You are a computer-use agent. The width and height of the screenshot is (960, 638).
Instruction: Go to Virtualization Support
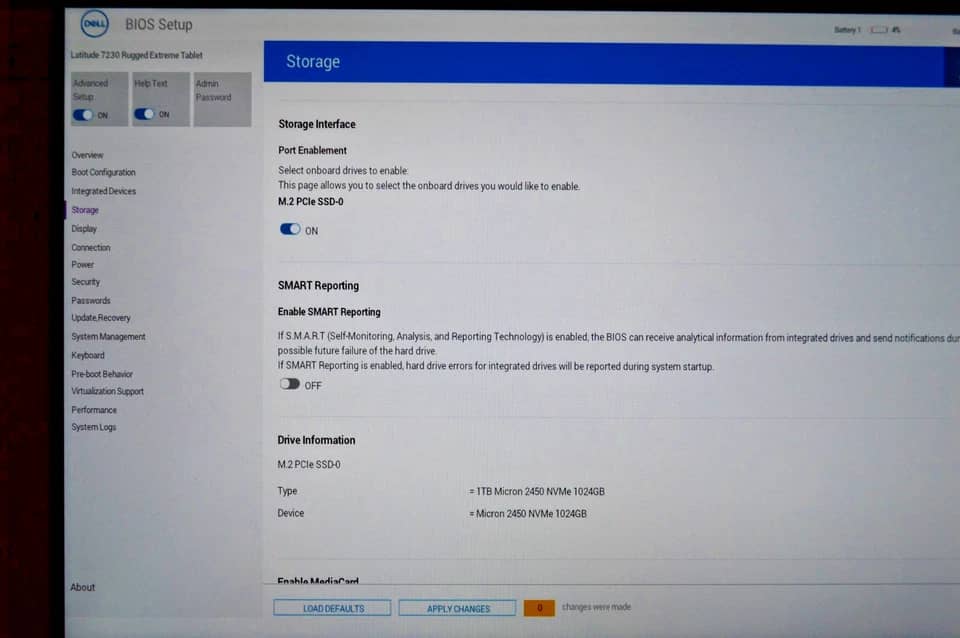click(x=107, y=391)
